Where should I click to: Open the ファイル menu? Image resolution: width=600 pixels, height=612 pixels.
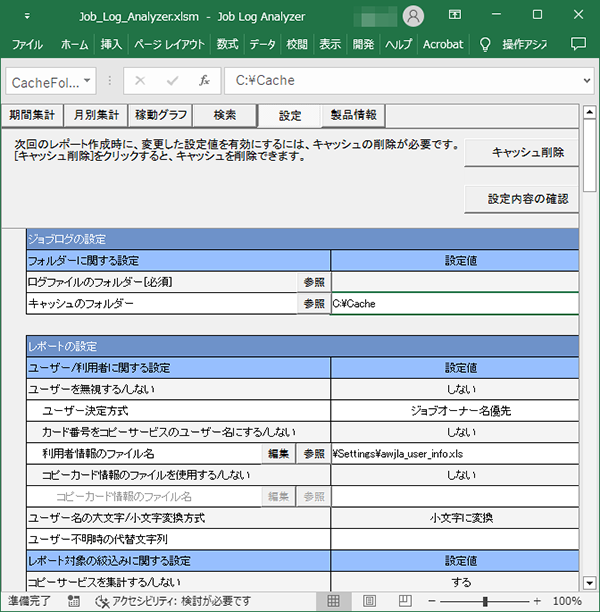tap(27, 44)
